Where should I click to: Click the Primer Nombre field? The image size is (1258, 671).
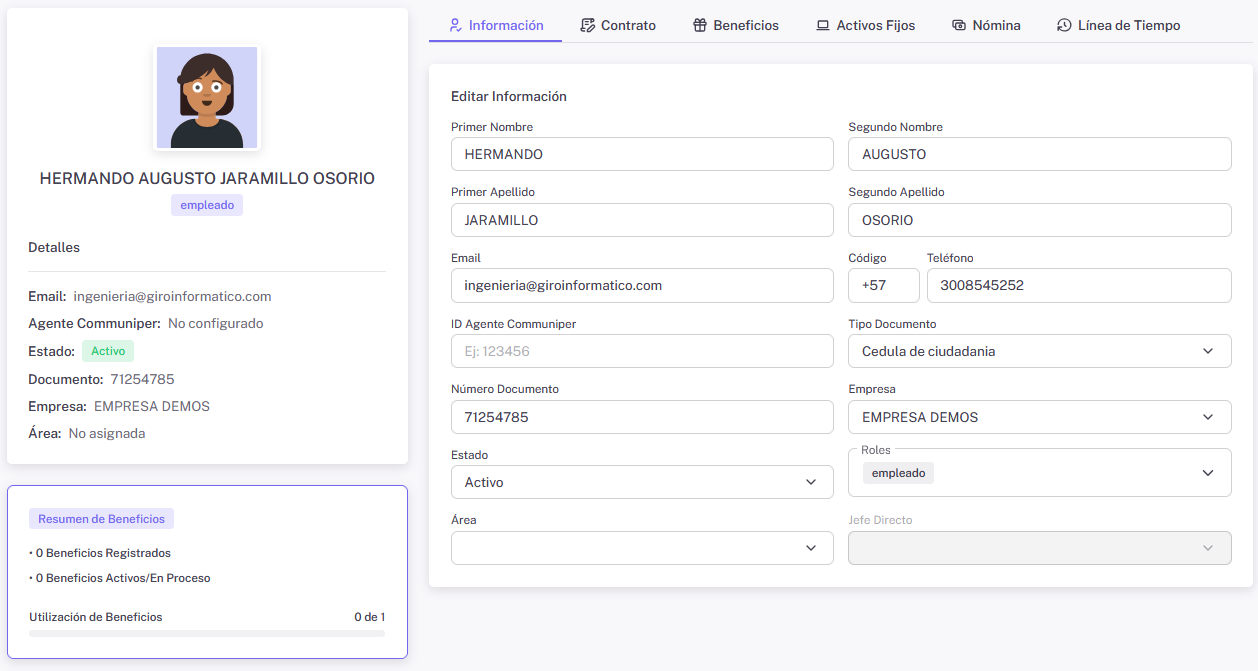click(x=642, y=154)
